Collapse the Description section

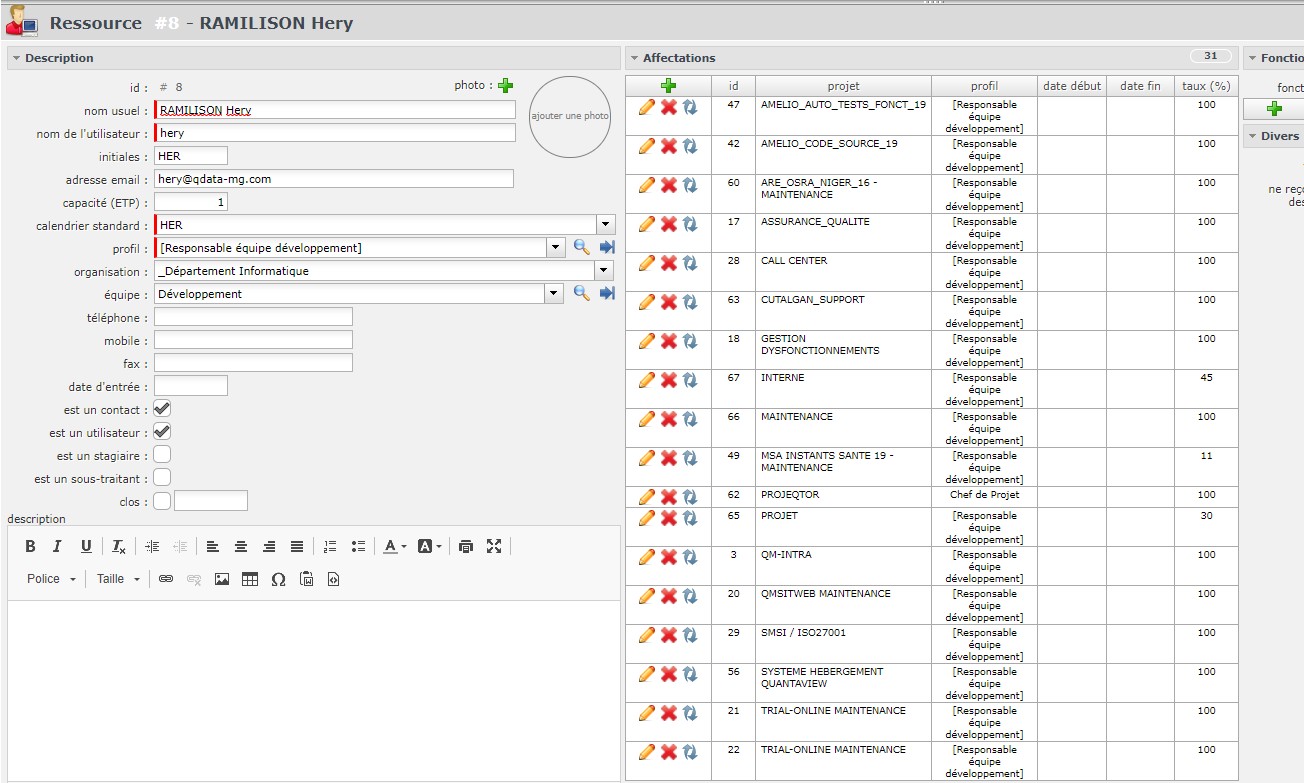click(16, 58)
